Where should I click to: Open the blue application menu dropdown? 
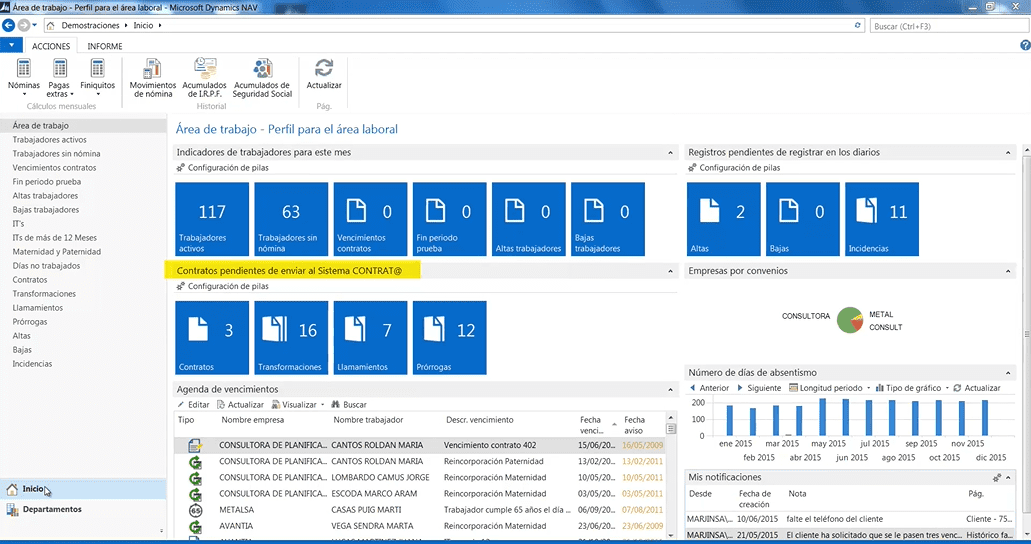pyautogui.click(x=11, y=45)
